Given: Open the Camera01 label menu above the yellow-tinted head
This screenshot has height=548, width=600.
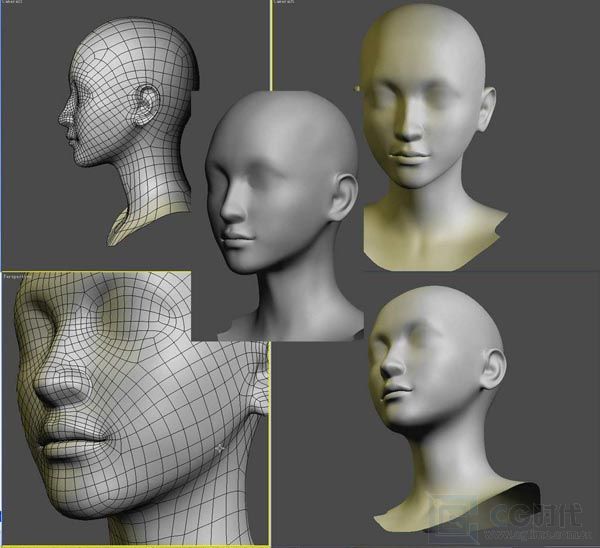Looking at the screenshot, I should (284, 2).
